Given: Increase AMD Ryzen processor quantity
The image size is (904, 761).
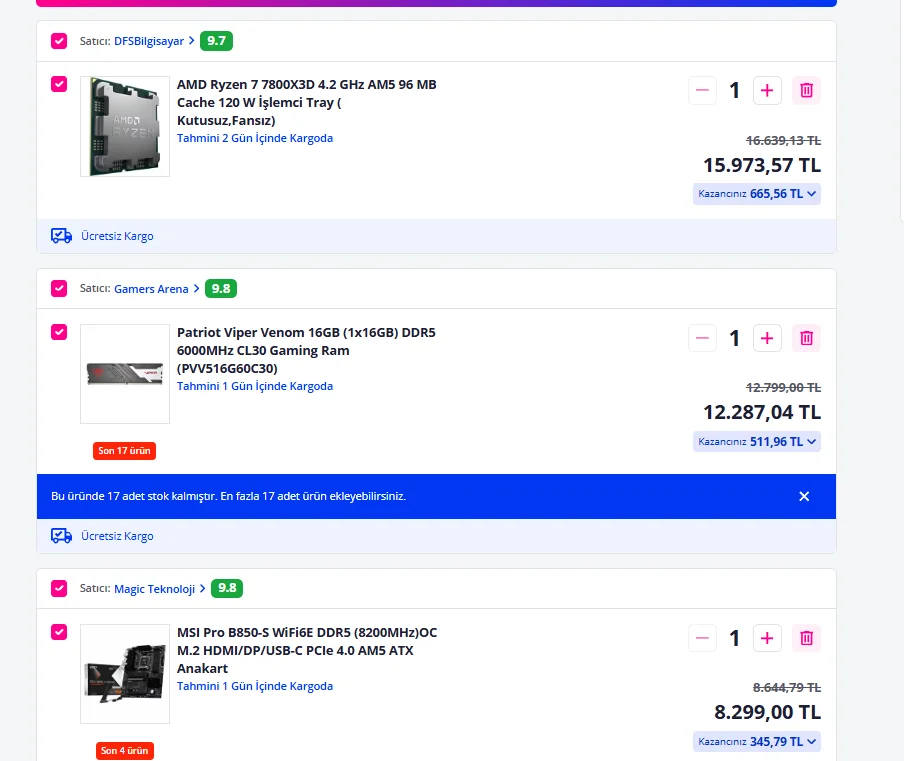Looking at the screenshot, I should click(x=767, y=91).
